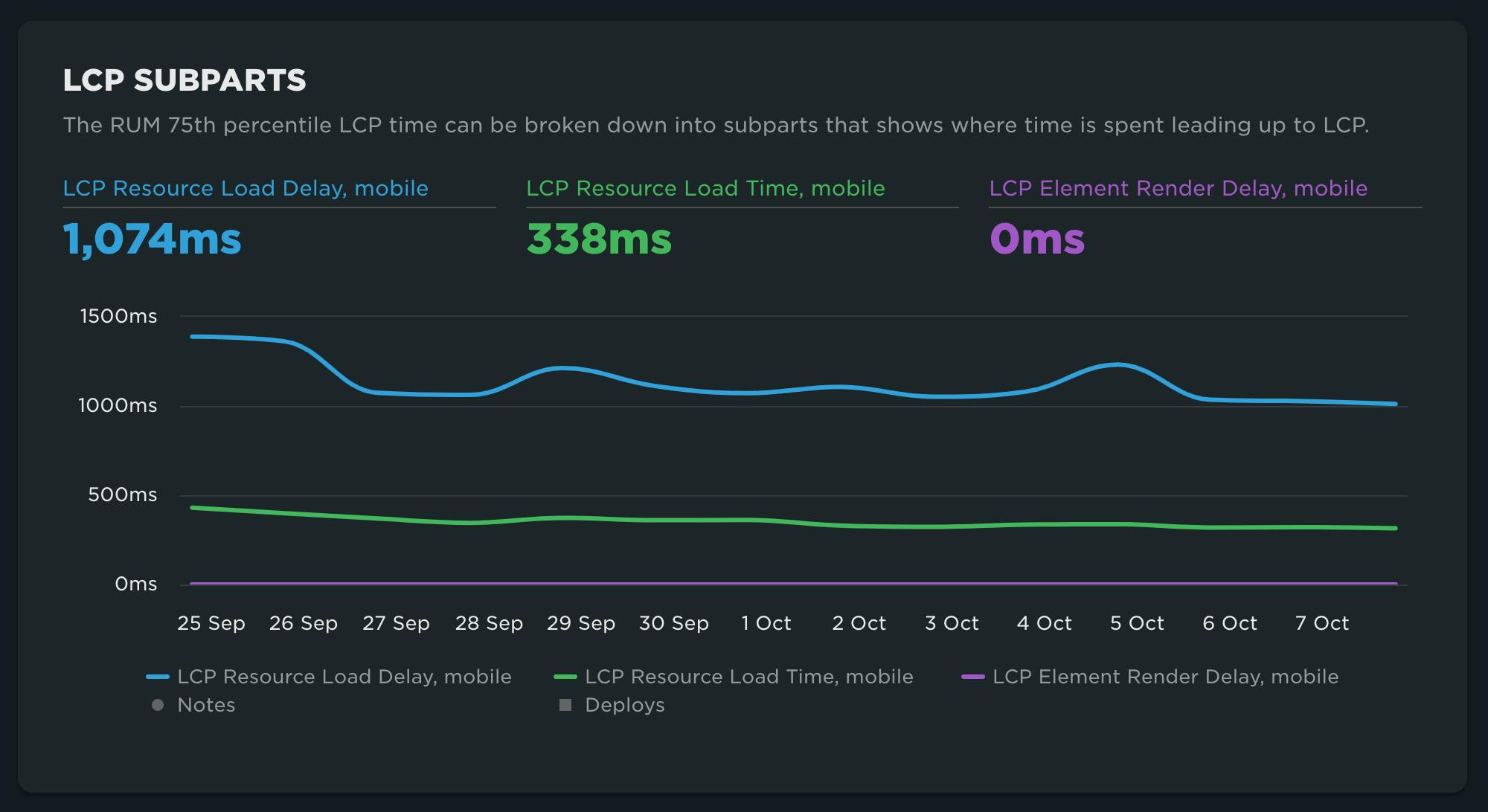The height and width of the screenshot is (812, 1488).
Task: Open the LCP Resource Load Delay header link
Action: pos(246,188)
